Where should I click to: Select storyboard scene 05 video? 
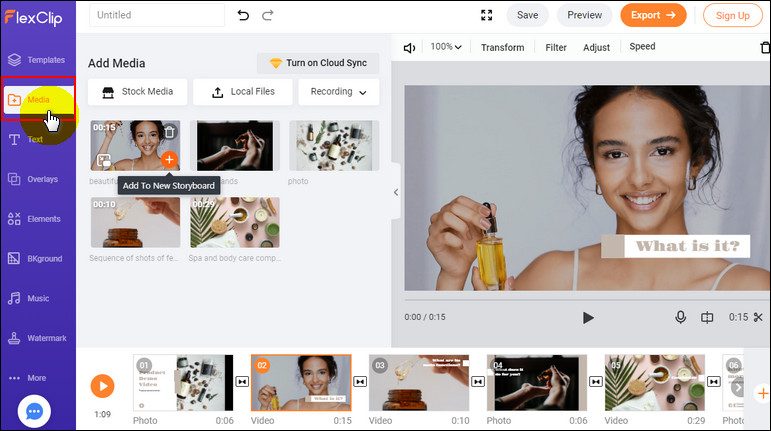[654, 383]
